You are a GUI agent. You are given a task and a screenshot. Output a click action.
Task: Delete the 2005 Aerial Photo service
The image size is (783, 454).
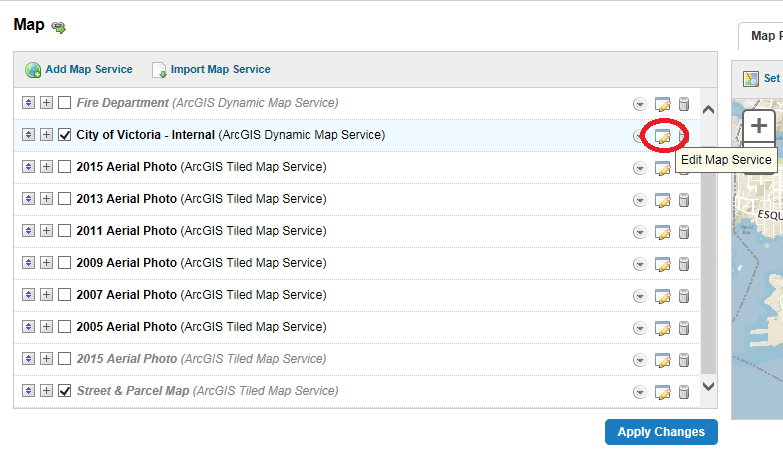click(684, 328)
